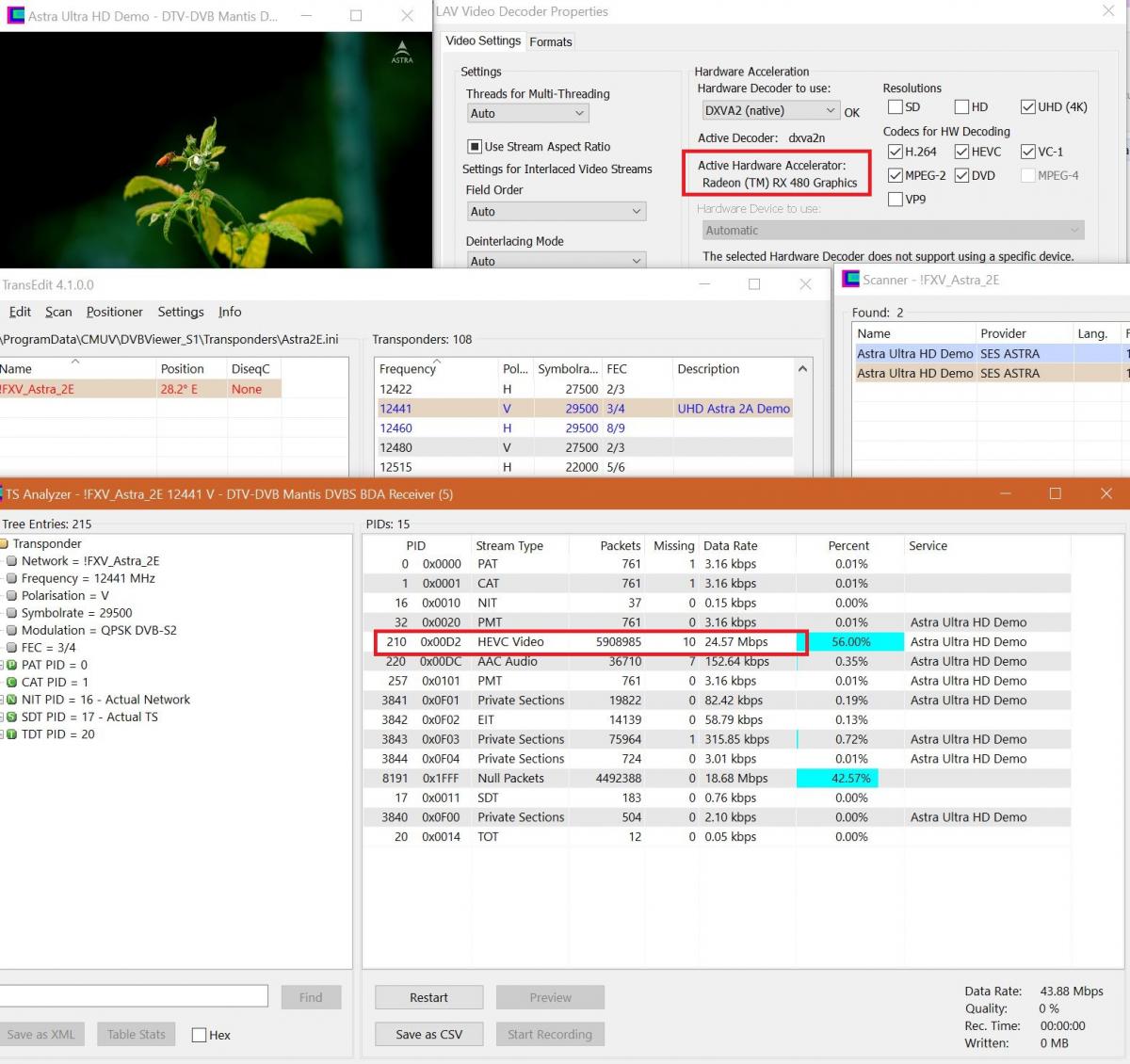Select the first Astra Ultra HD Demo scanner entry
This screenshot has width=1130, height=1064.
(989, 354)
